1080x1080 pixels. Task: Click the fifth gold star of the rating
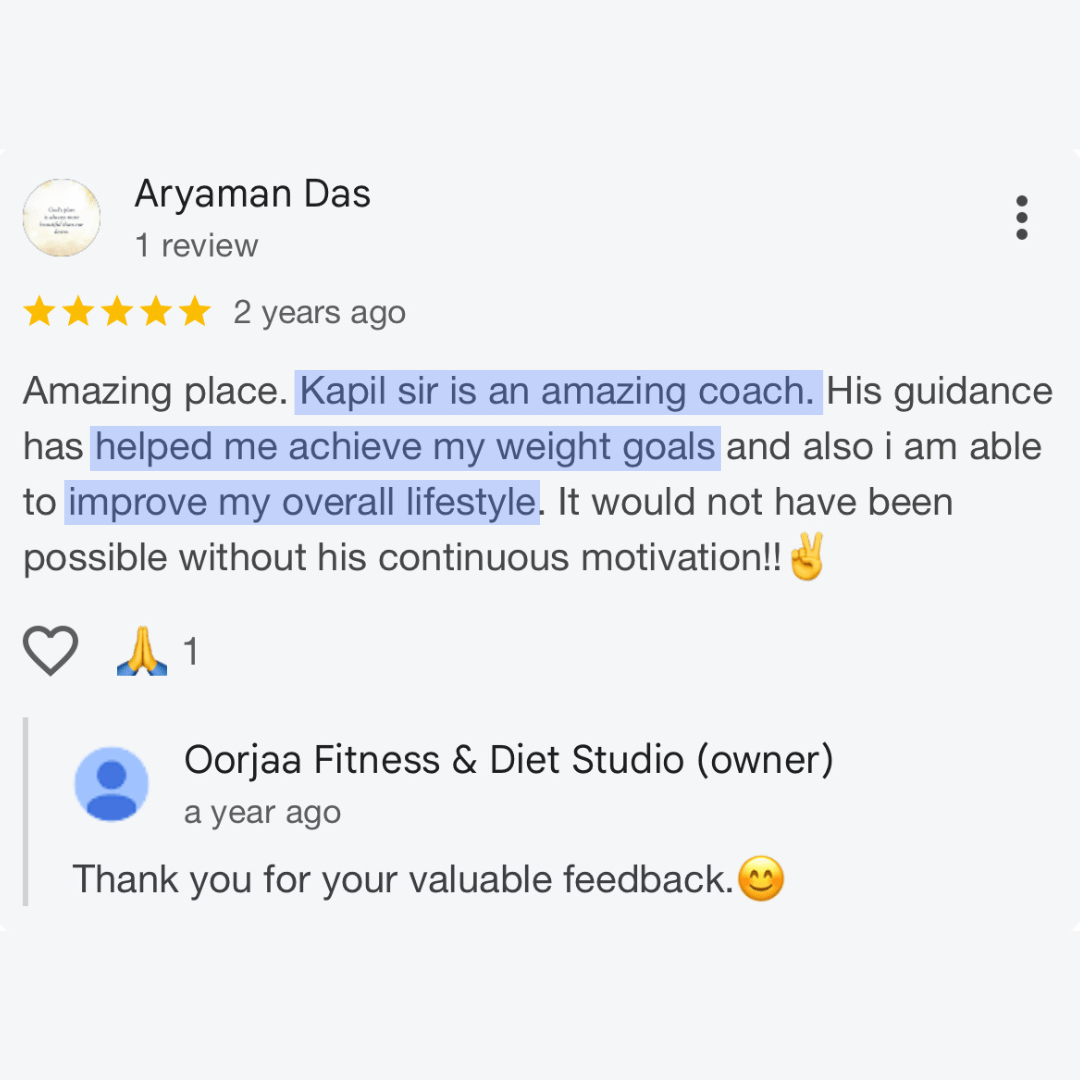(195, 311)
